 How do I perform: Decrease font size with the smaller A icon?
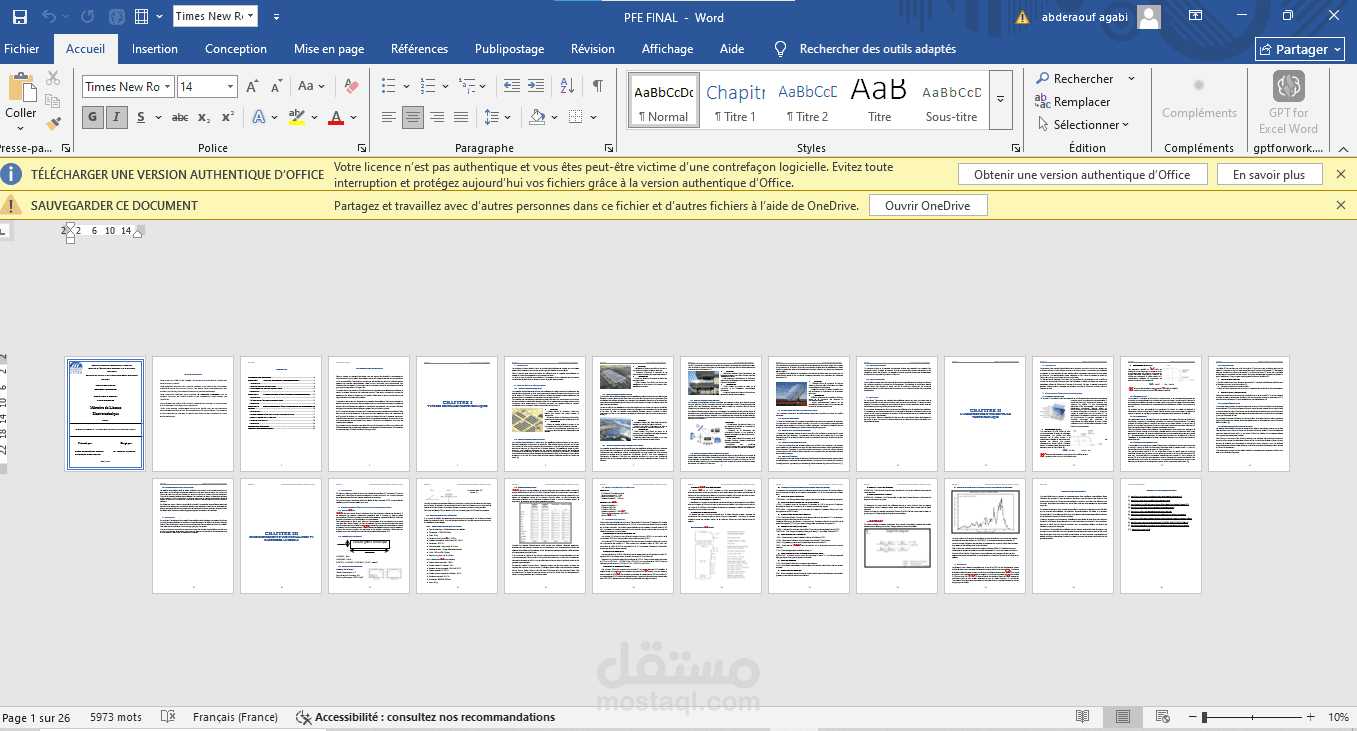tap(275, 87)
